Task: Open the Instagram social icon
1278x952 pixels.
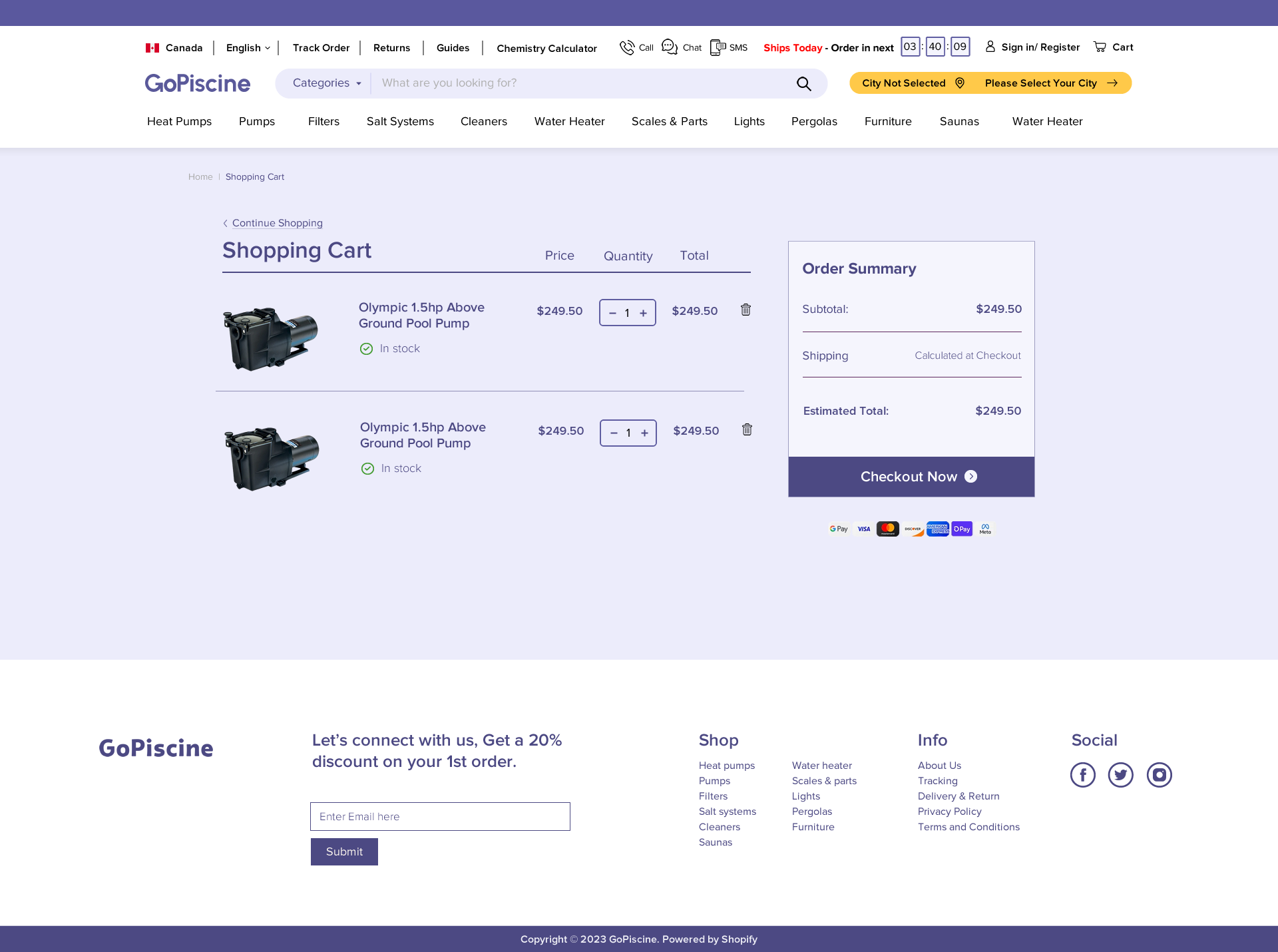Action: click(1160, 775)
